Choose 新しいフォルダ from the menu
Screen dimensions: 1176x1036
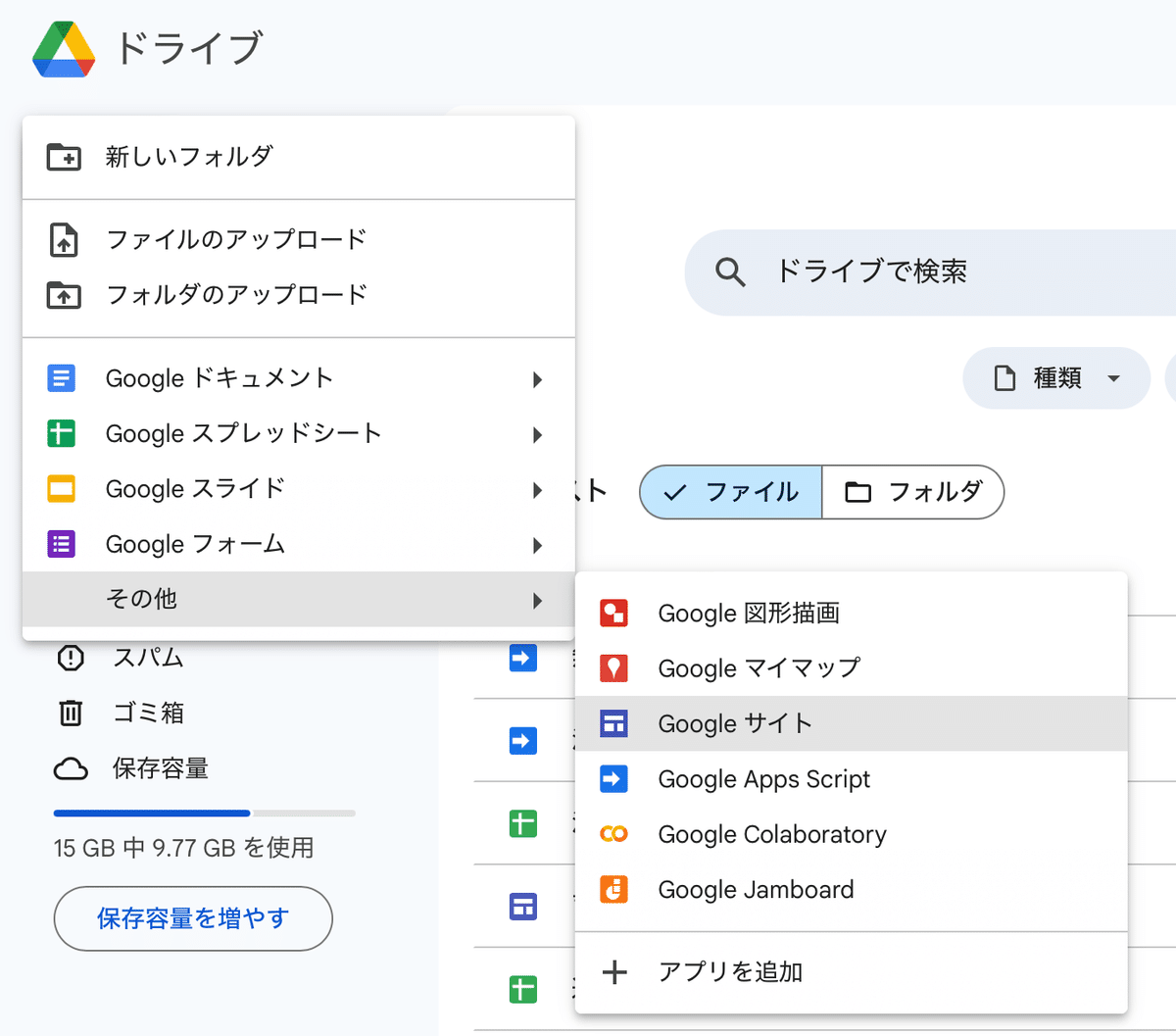(x=298, y=157)
